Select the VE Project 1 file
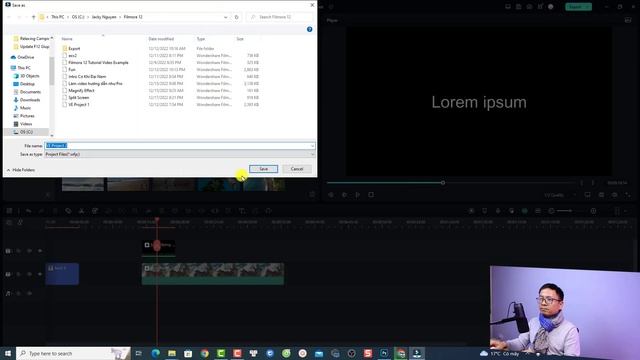This screenshot has height=360, width=640. [79, 104]
